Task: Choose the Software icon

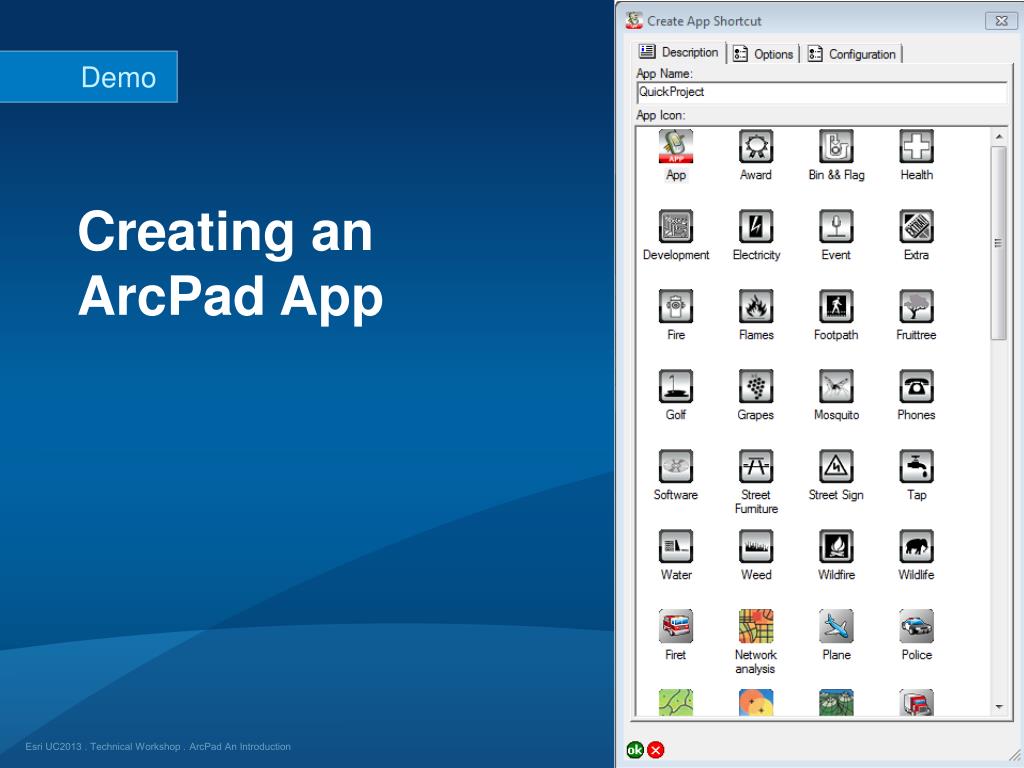Action: [676, 466]
